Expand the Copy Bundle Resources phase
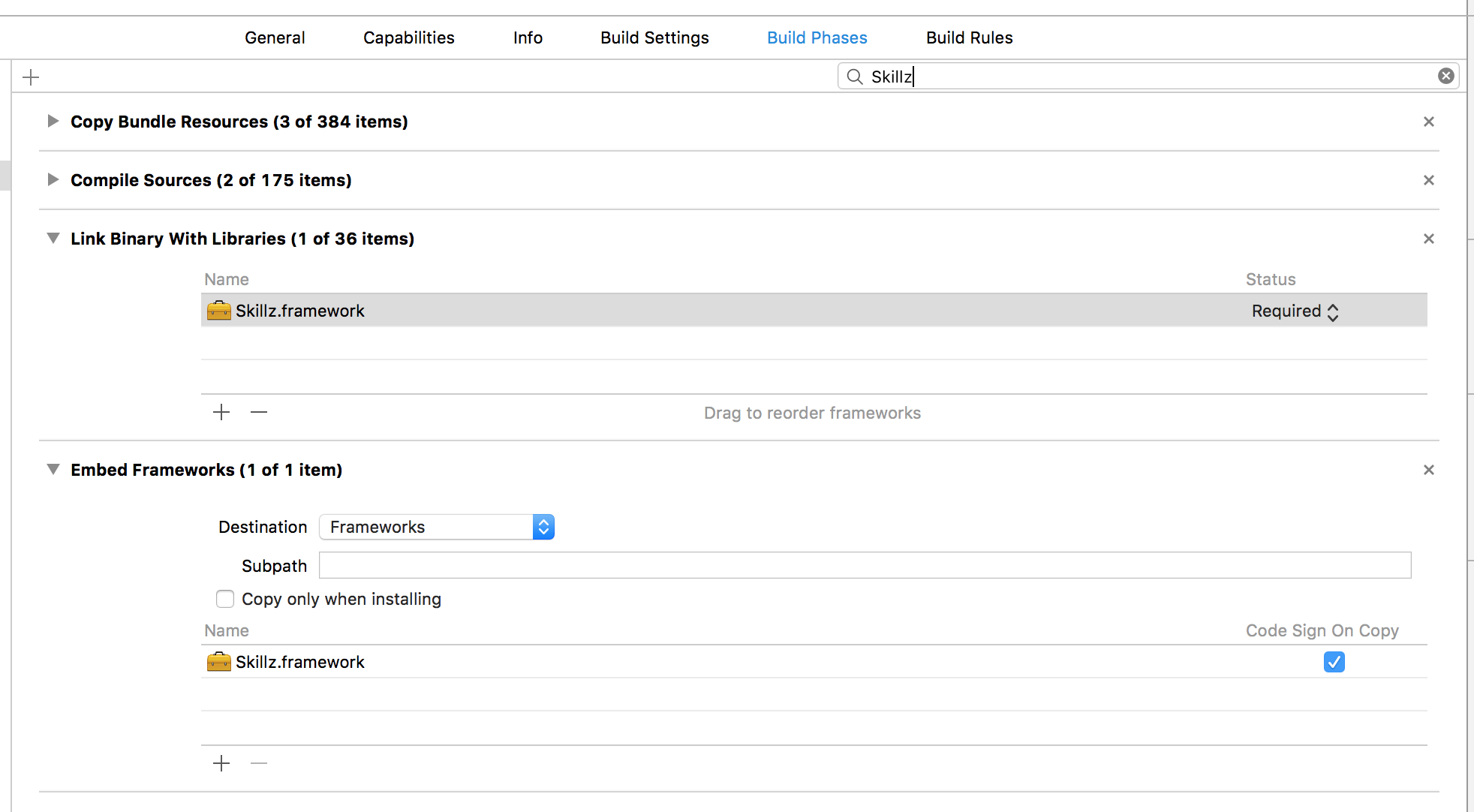 (x=53, y=121)
